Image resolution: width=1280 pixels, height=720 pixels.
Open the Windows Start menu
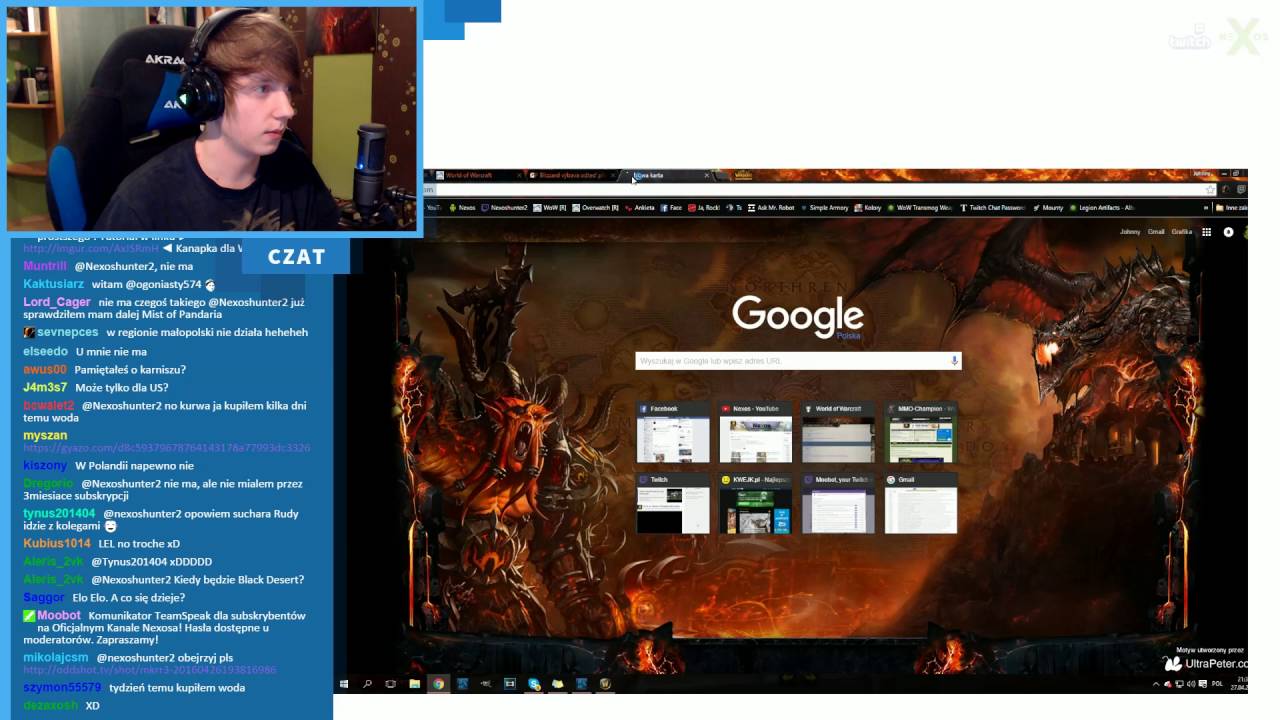[x=344, y=684]
